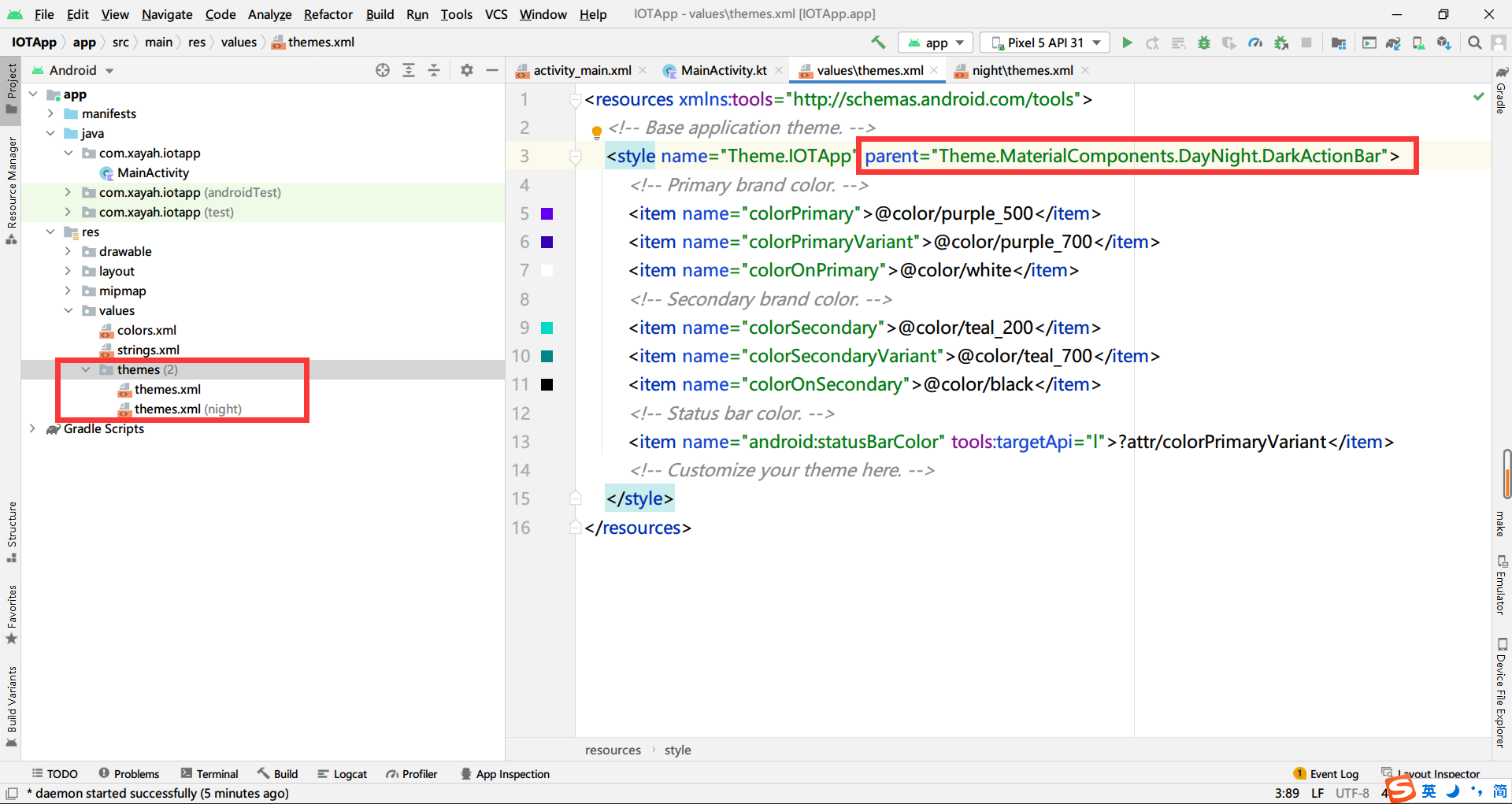Expand the Gradle Scripts node
This screenshot has height=804, width=1512.
(32, 428)
